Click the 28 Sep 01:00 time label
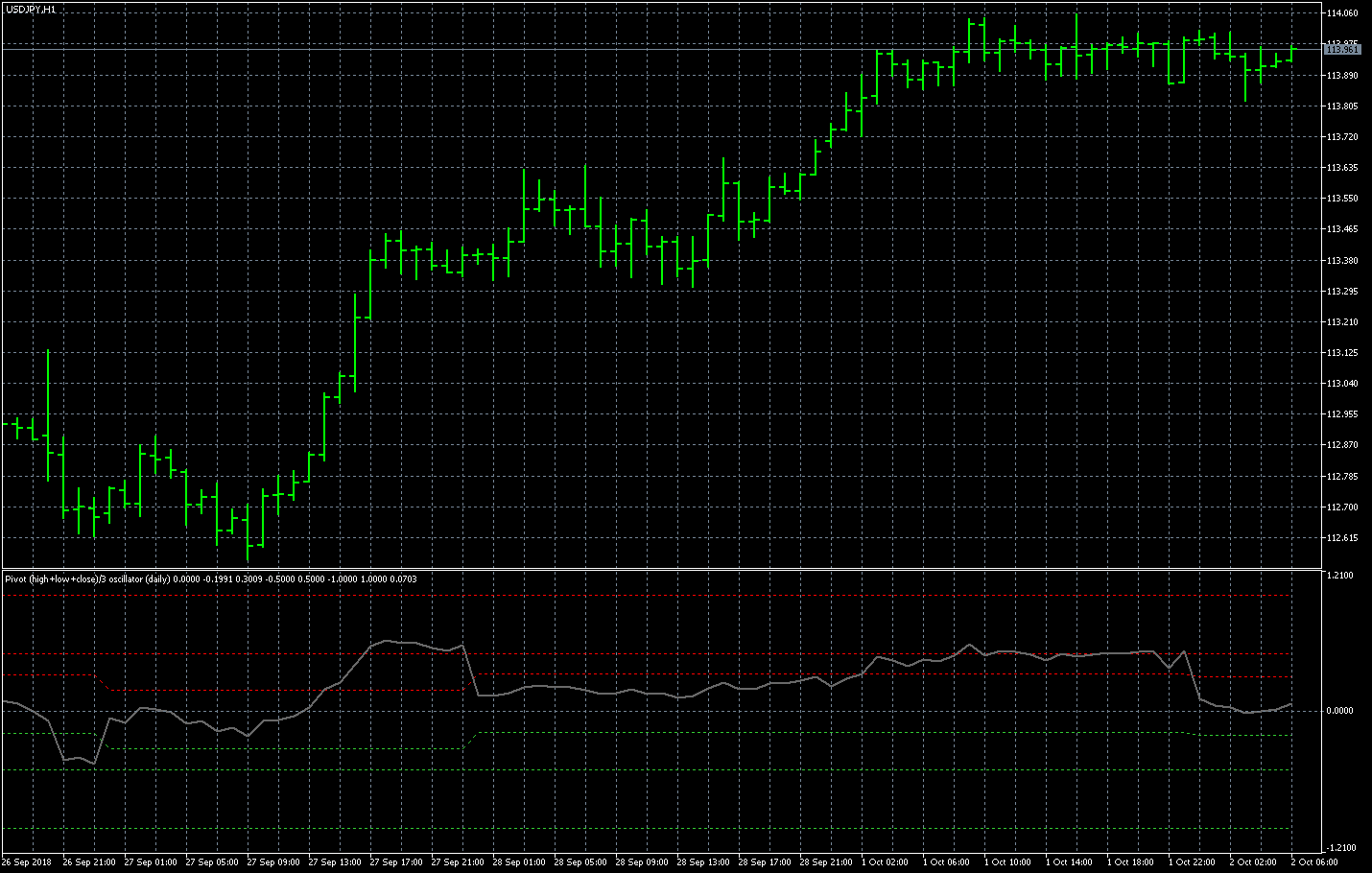This screenshot has height=873, width=1372. pyautogui.click(x=519, y=862)
